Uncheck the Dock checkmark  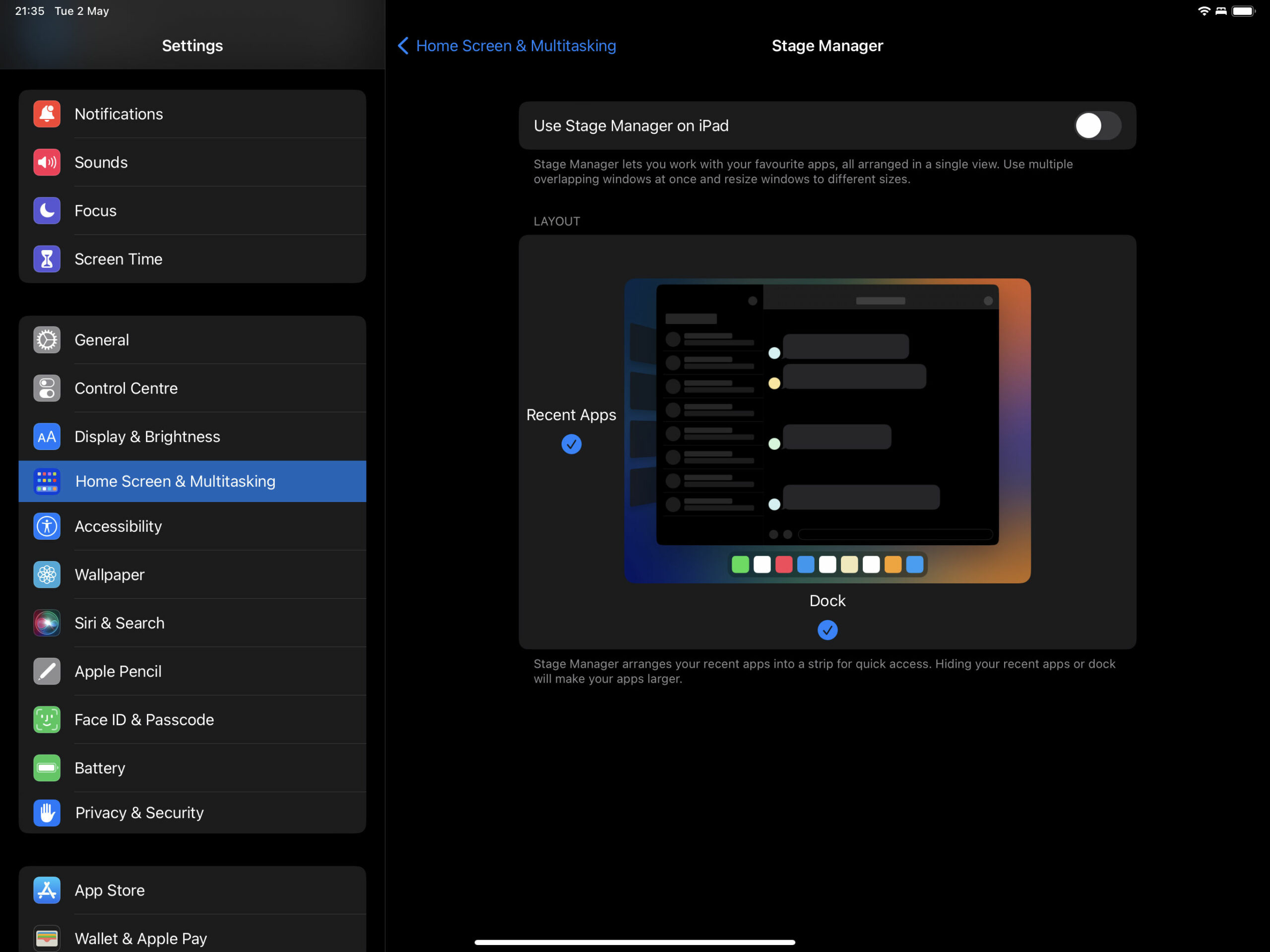[x=827, y=630]
